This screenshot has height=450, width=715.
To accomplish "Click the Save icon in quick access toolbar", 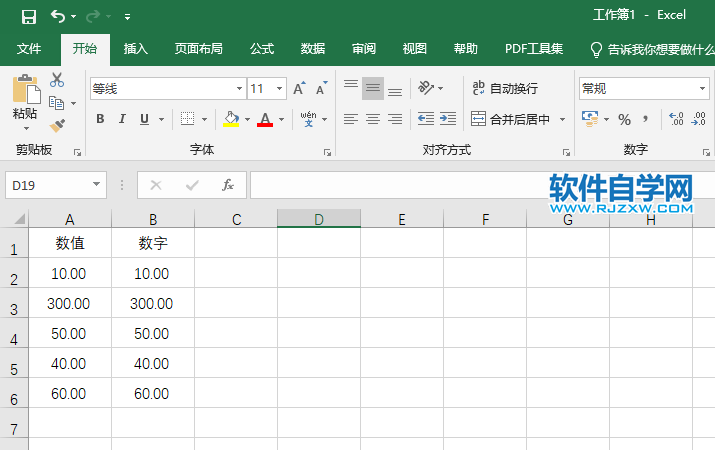I will [x=29, y=17].
